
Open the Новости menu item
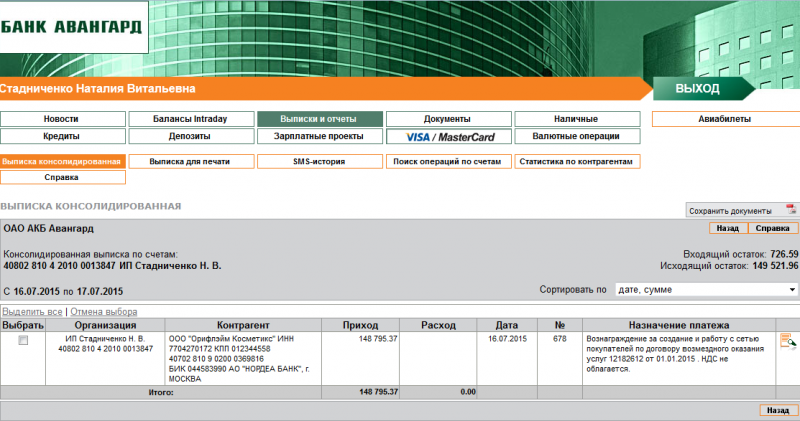coord(63,119)
